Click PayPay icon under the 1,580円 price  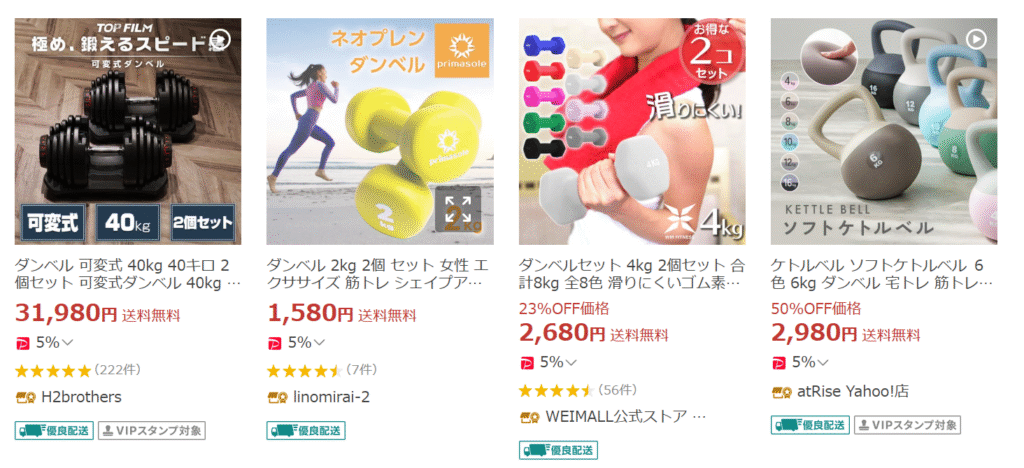pos(274,342)
